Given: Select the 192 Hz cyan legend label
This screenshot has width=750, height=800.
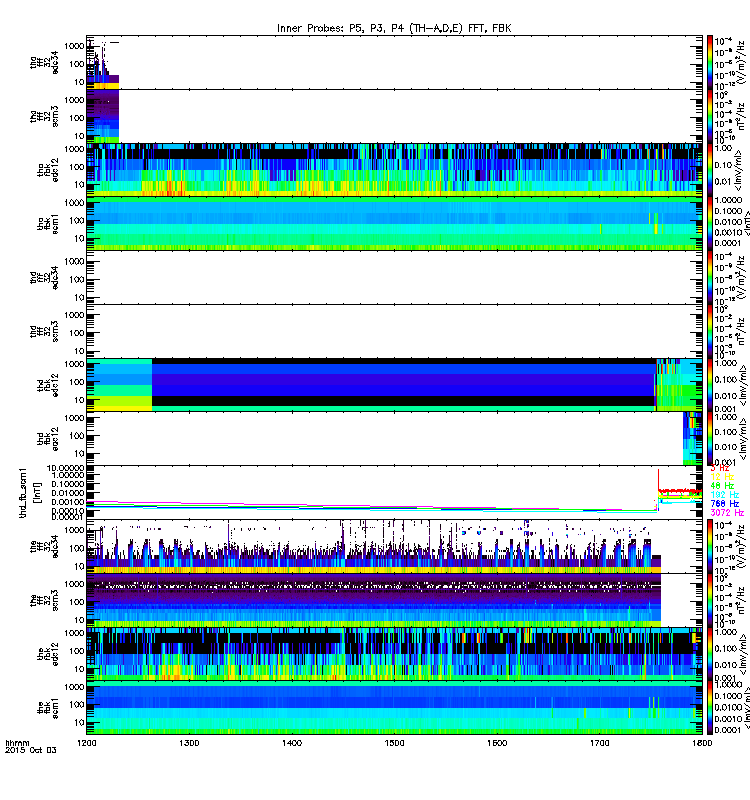Looking at the screenshot, I should 724,495.
